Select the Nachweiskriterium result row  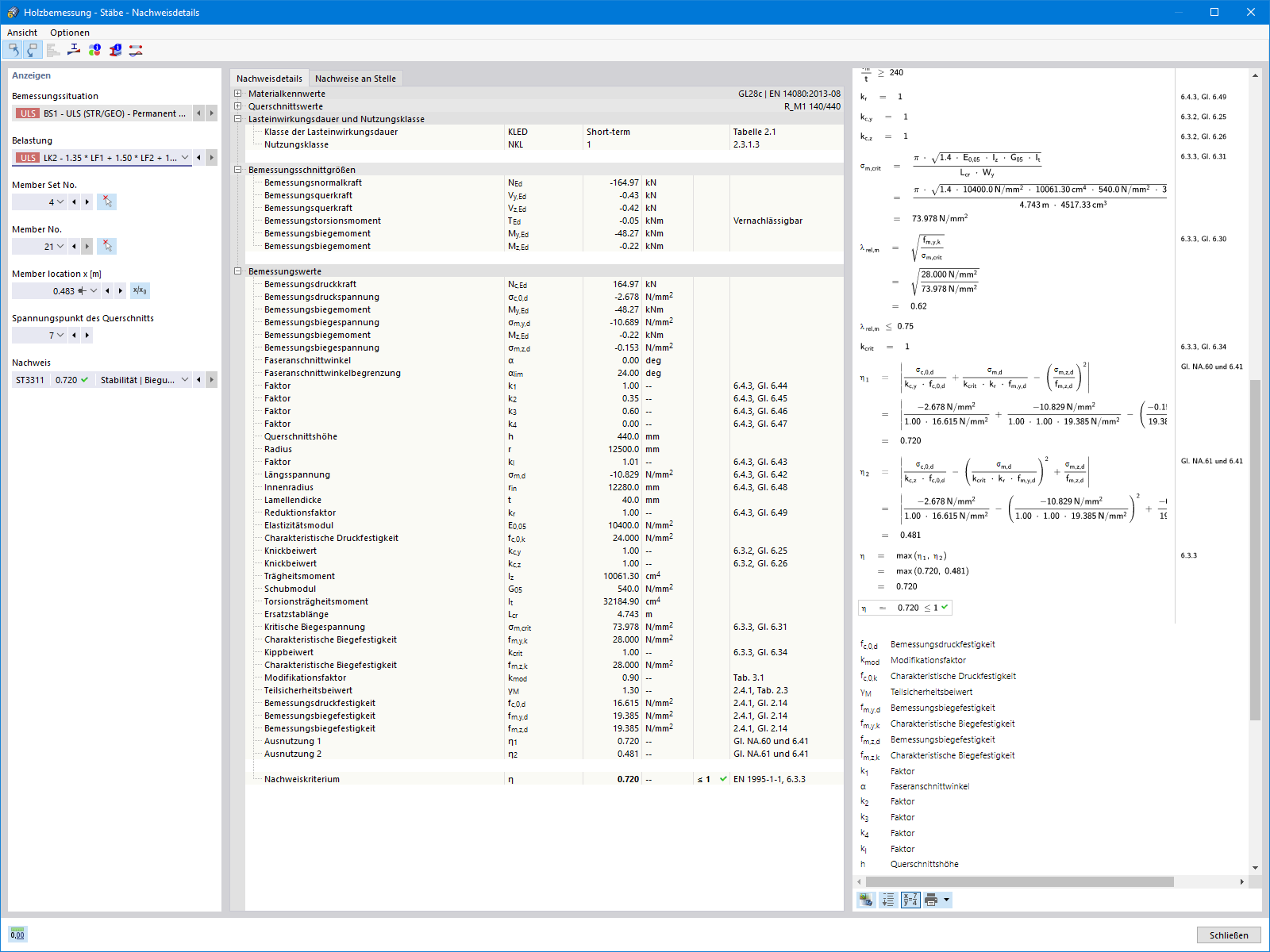tap(545, 779)
